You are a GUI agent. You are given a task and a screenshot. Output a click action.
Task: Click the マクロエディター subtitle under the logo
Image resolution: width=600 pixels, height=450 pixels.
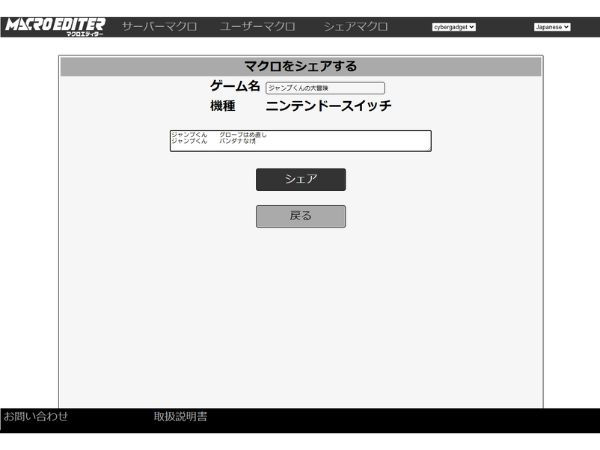click(x=84, y=34)
